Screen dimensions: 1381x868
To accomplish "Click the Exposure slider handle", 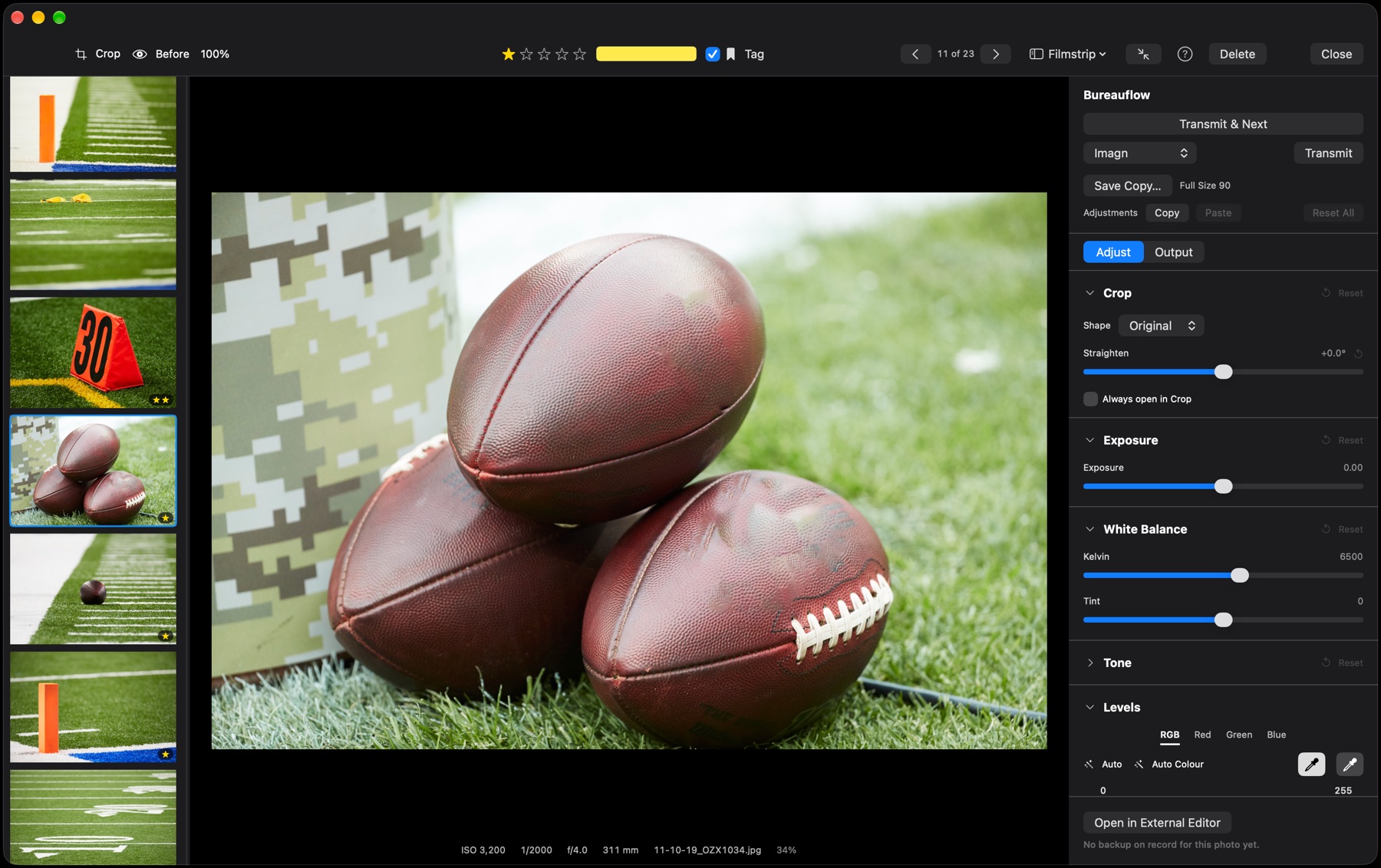I will 1223,486.
